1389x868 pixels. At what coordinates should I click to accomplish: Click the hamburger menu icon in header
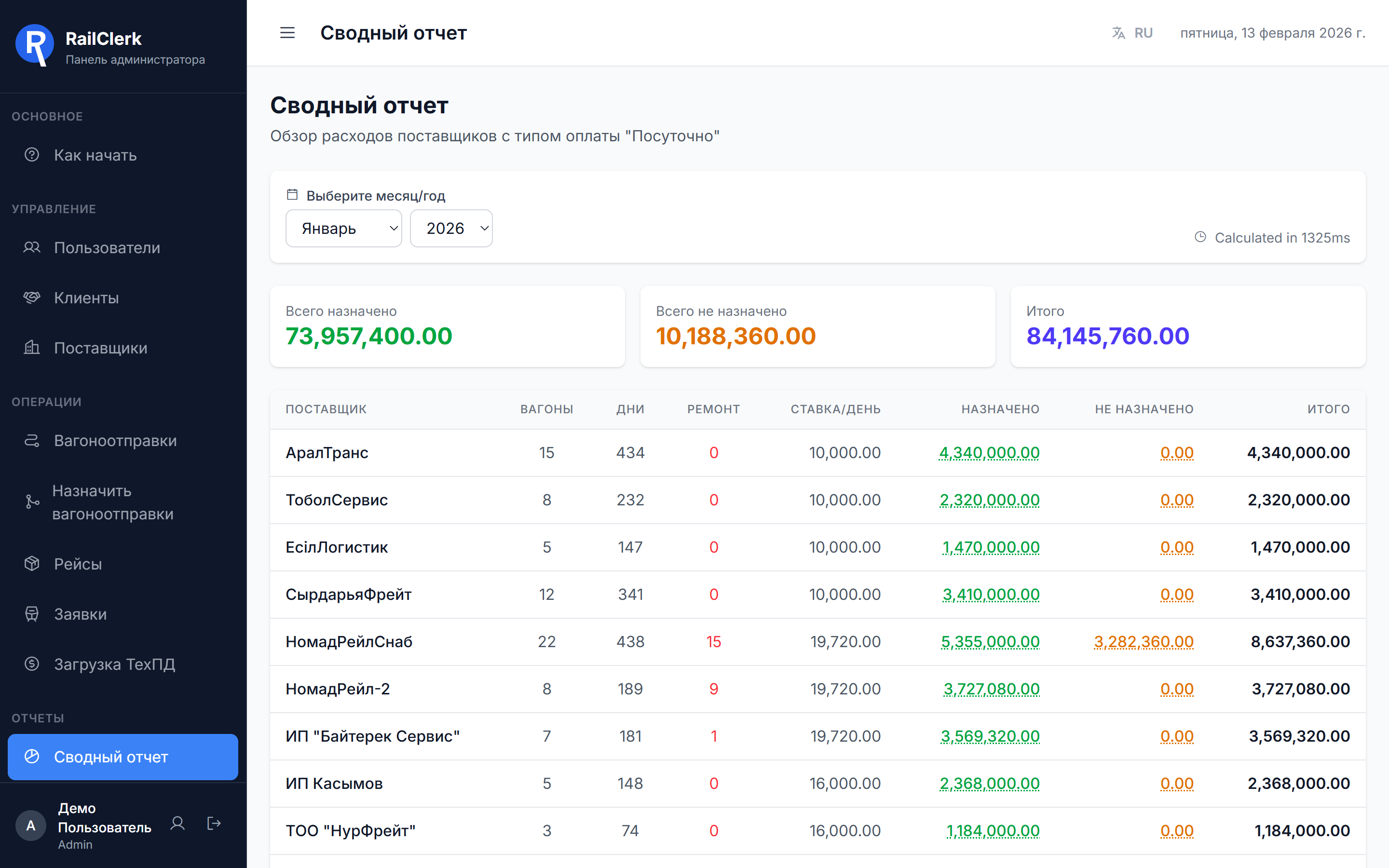click(x=287, y=33)
